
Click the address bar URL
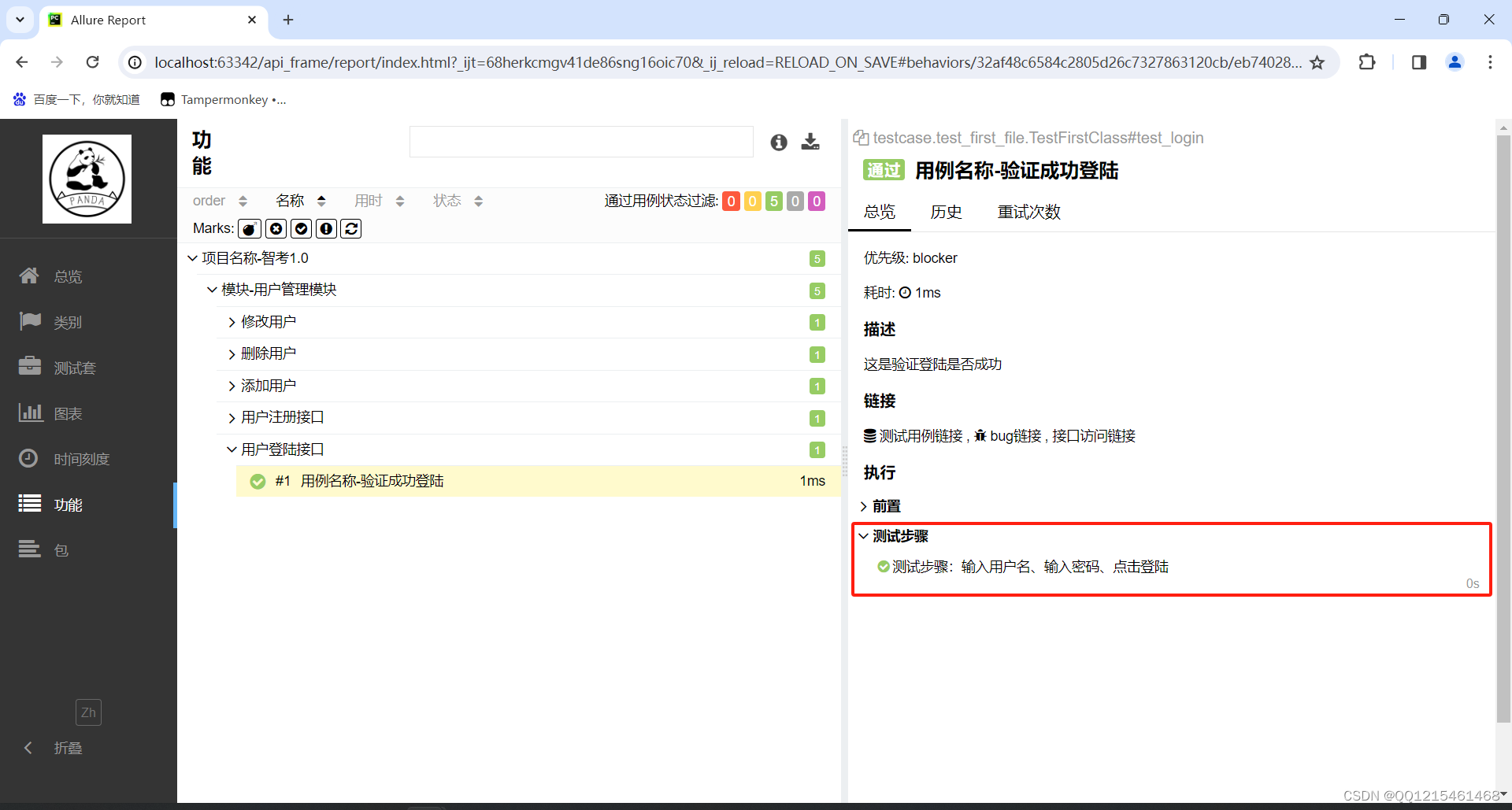pyautogui.click(x=727, y=62)
